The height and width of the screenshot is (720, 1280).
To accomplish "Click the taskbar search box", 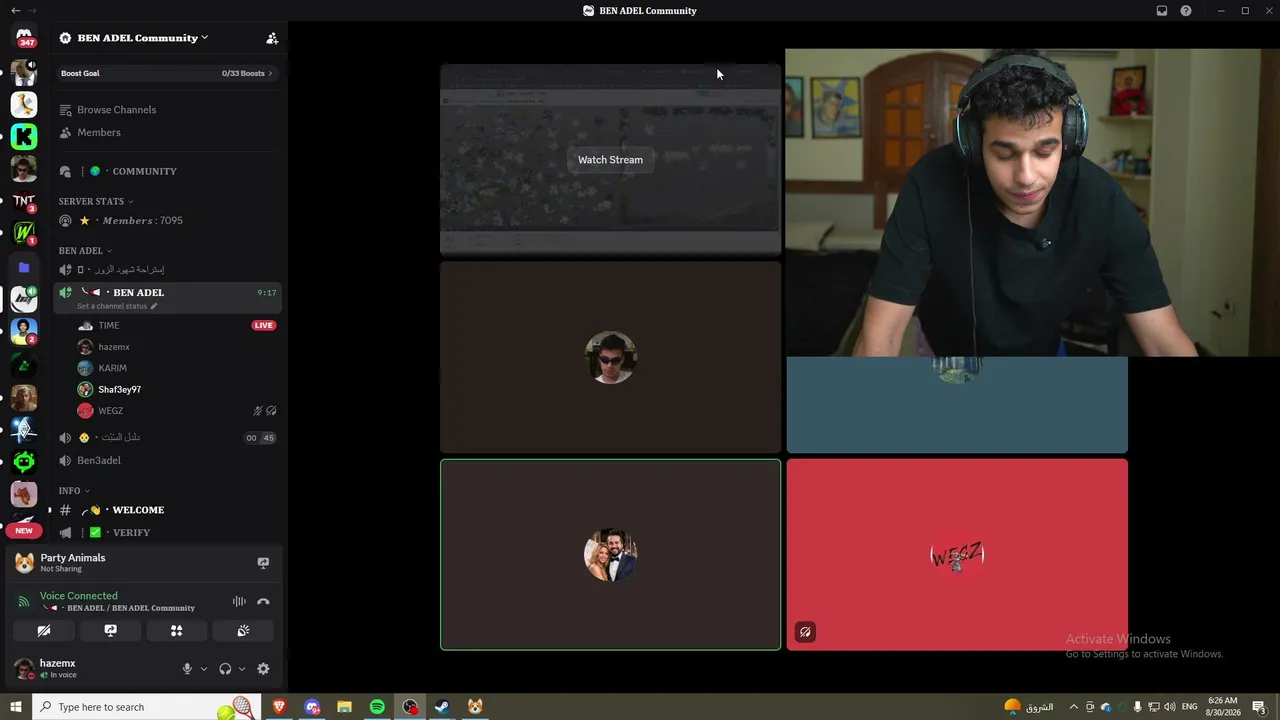I will 145,707.
